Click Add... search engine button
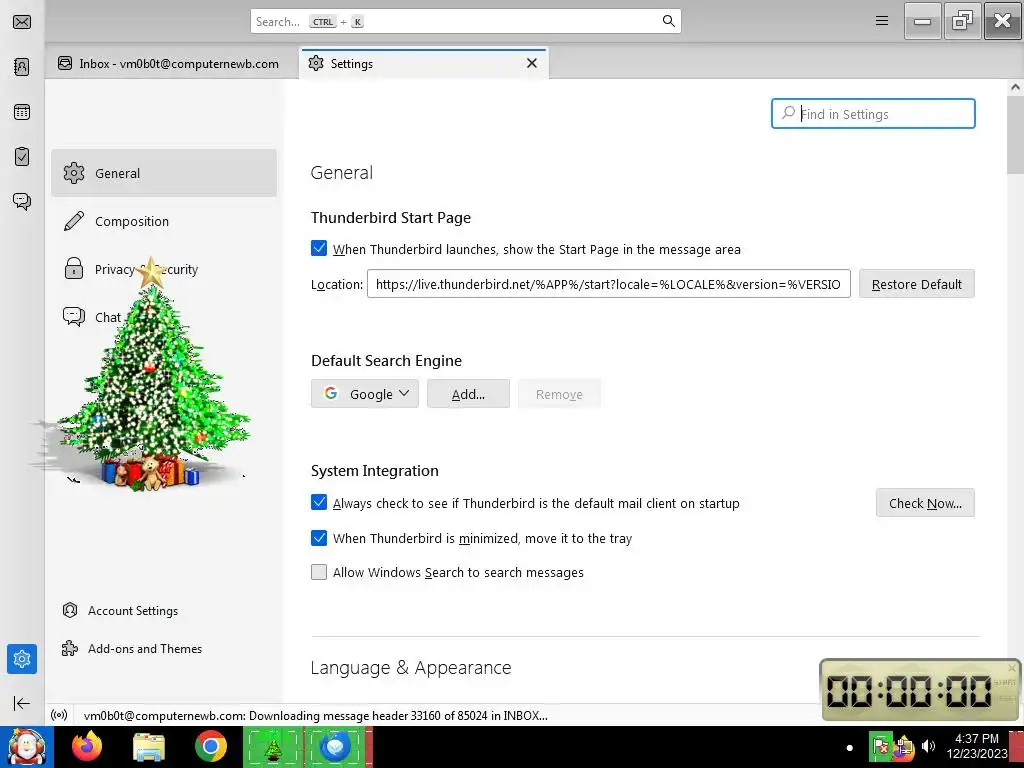 [468, 394]
